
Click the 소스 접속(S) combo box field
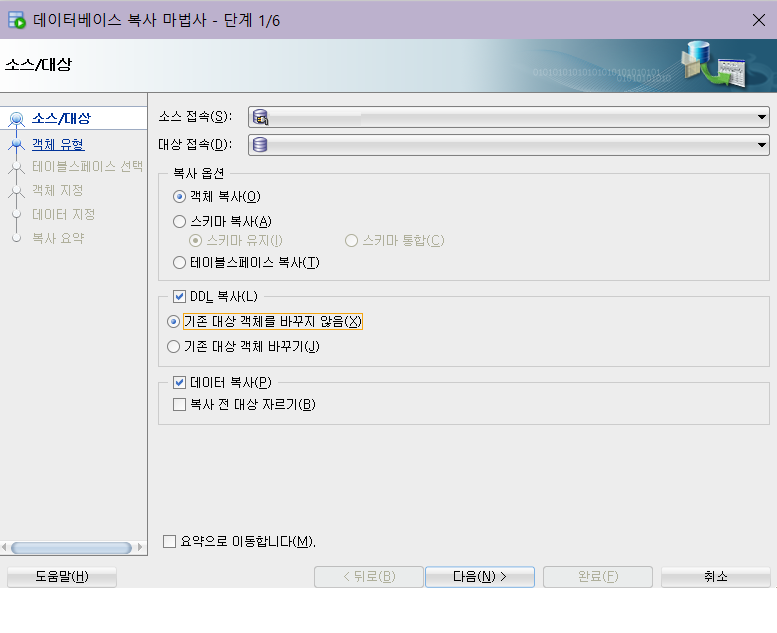[x=508, y=117]
